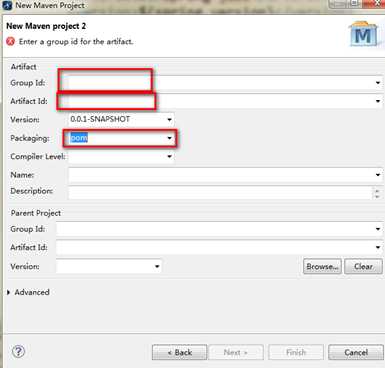Click the help question mark icon
Viewport: 385px width, 368px height.
[18, 351]
